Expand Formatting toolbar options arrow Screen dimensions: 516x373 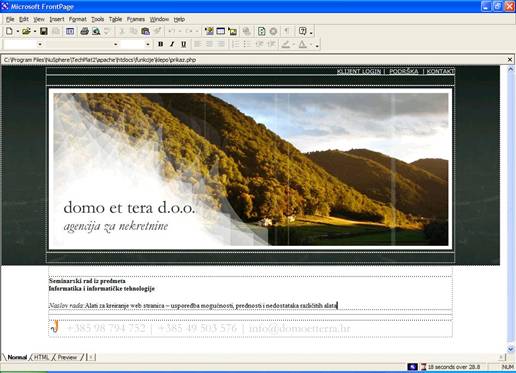pyautogui.click(x=317, y=45)
